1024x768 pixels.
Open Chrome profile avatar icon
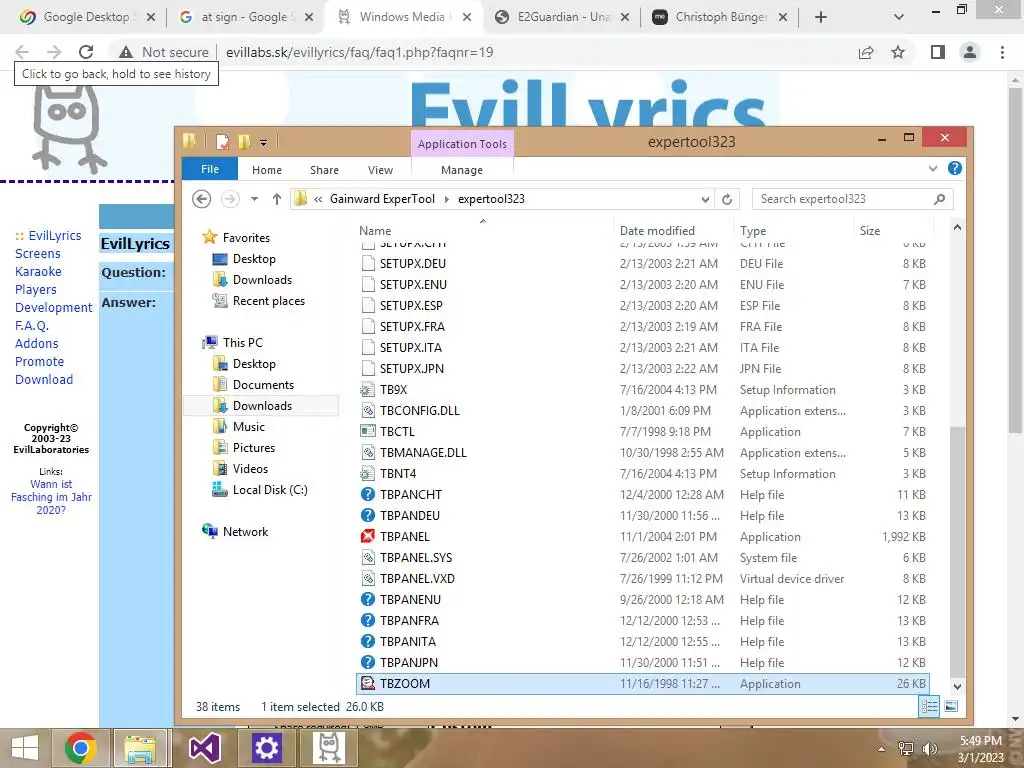click(x=970, y=52)
